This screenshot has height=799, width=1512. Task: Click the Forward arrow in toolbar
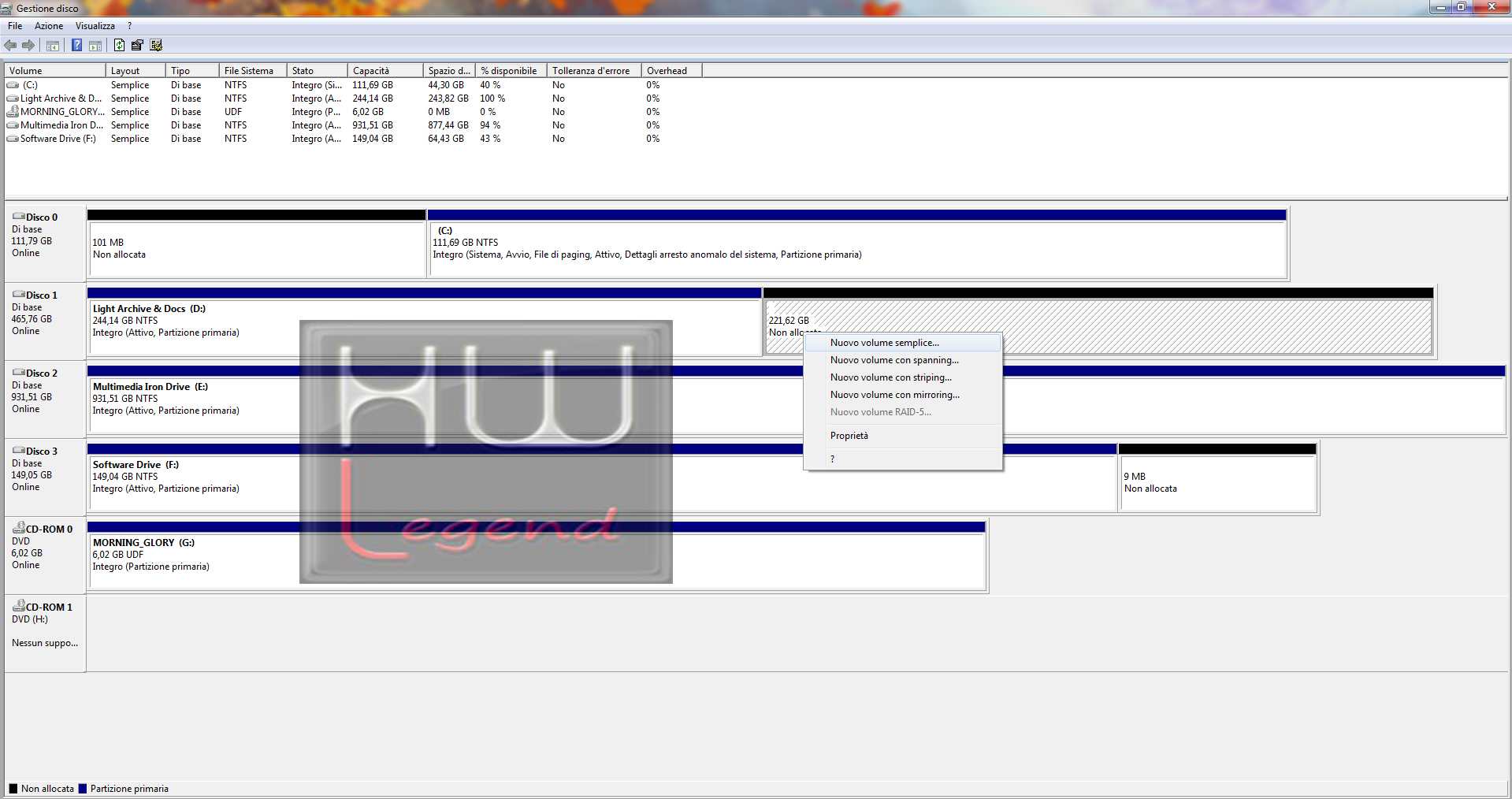point(28,46)
